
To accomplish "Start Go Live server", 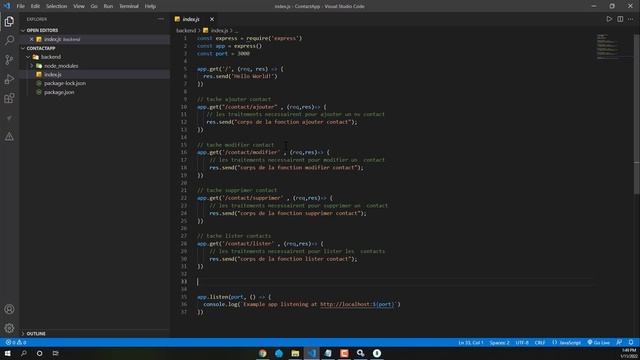I will tap(598, 342).
